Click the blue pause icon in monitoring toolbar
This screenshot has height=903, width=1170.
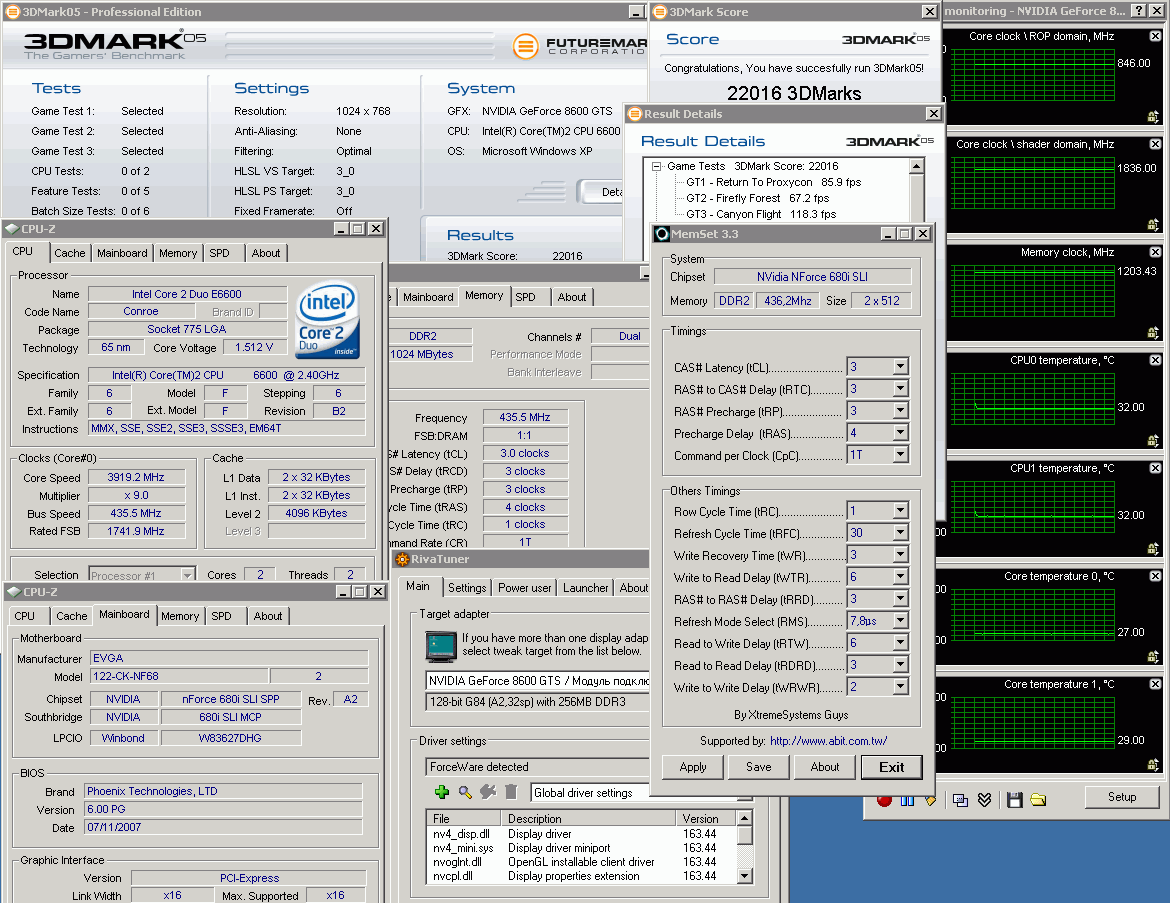click(x=907, y=801)
